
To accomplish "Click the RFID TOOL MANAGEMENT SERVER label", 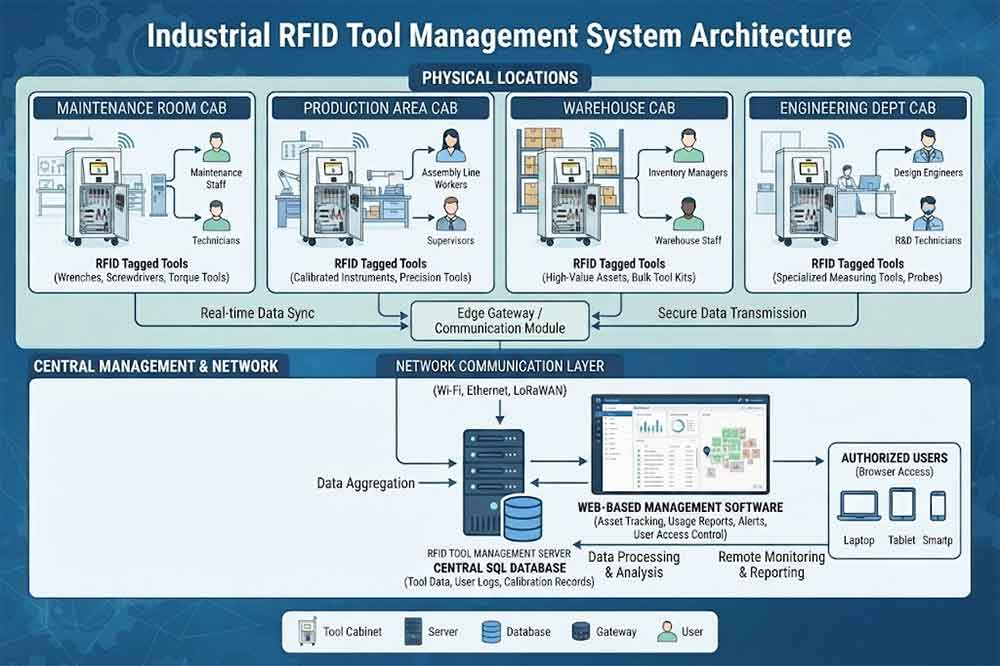I will tap(499, 554).
